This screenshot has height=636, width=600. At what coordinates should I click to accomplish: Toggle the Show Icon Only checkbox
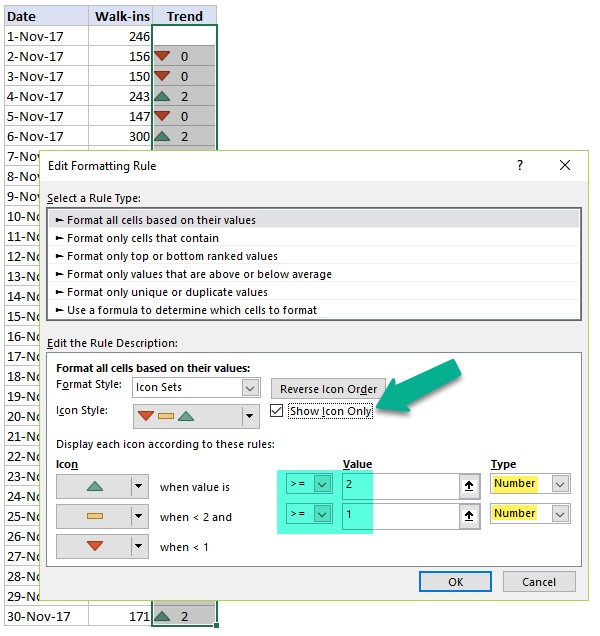click(x=278, y=411)
